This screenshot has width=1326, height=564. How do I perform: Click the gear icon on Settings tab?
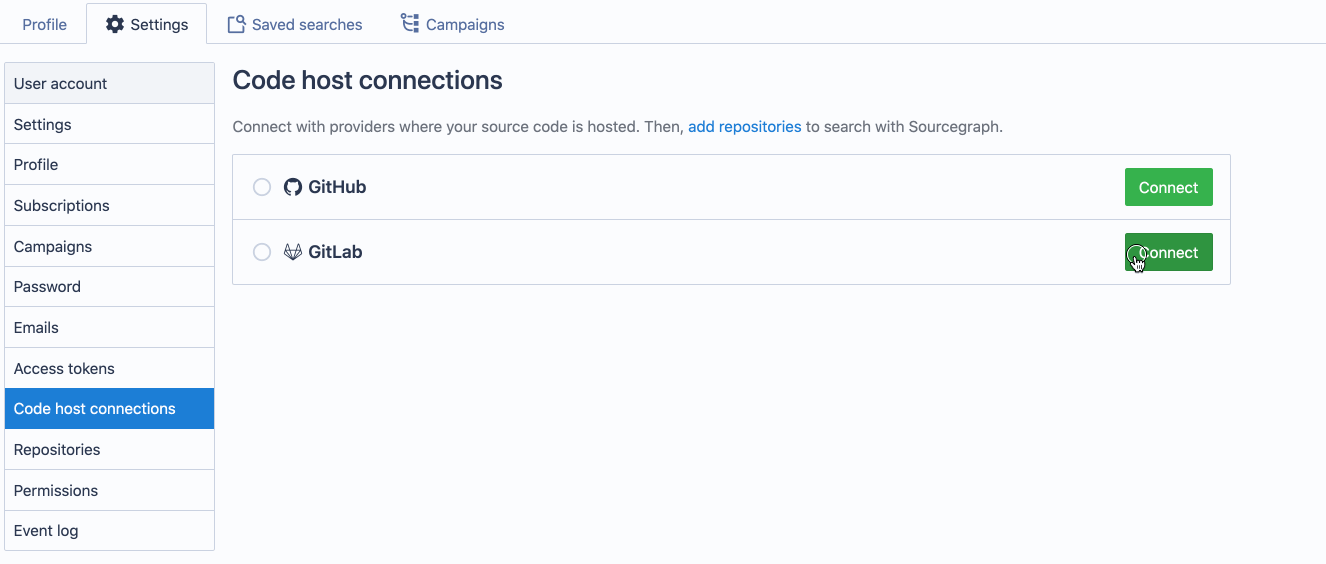coord(115,24)
